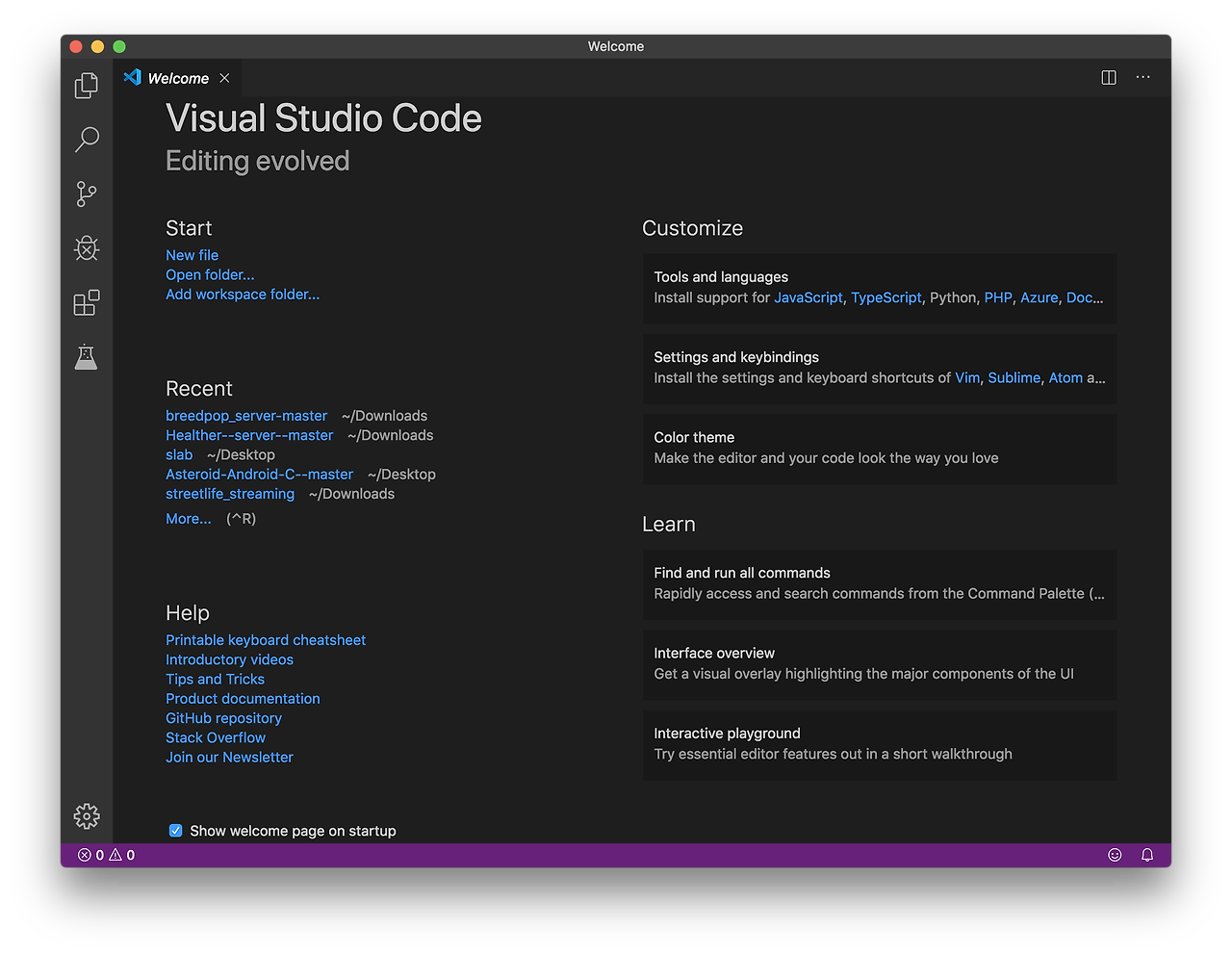
Task: Click Azure support link
Action: tap(1039, 297)
